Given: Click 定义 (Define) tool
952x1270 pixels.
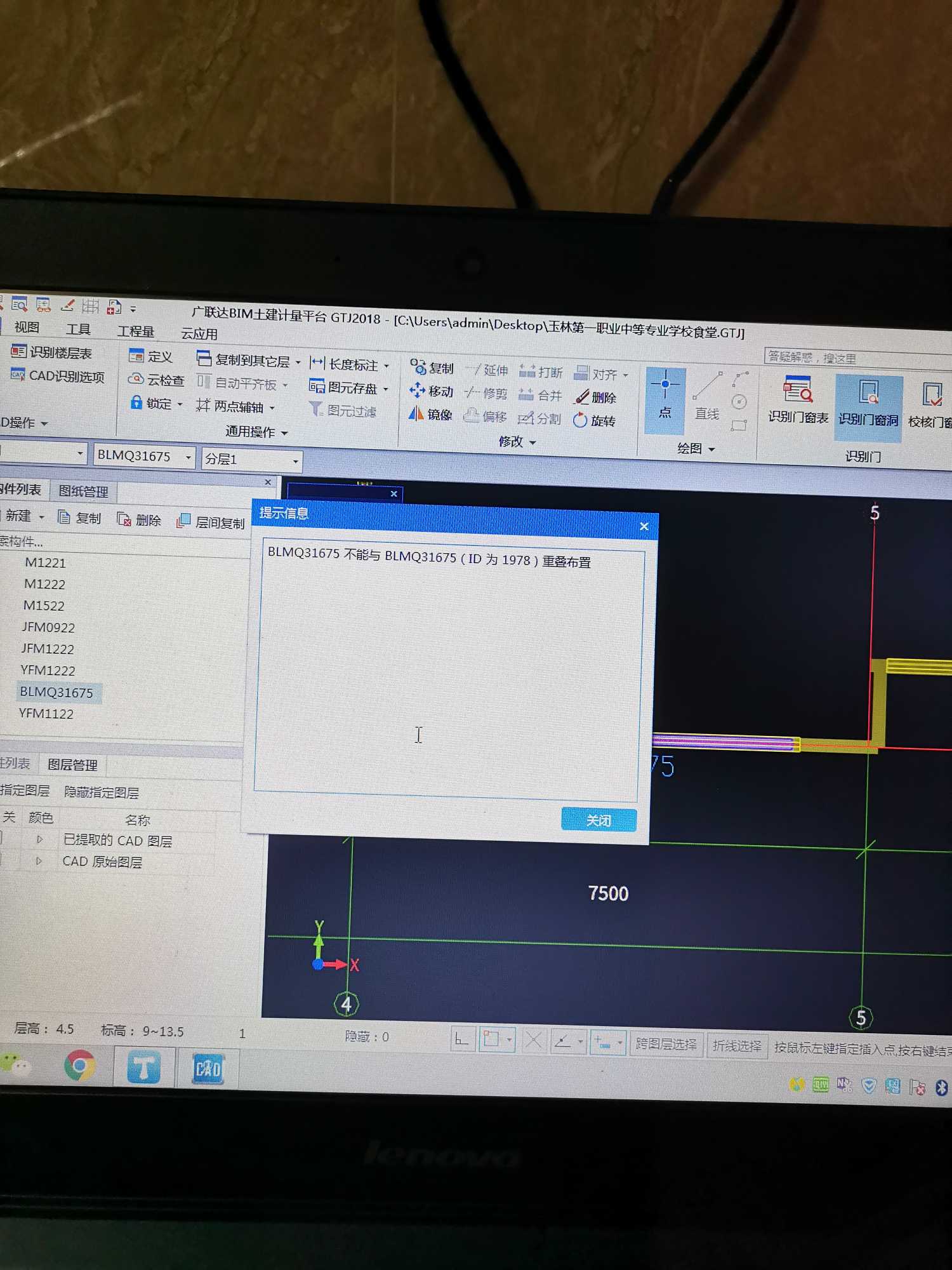Looking at the screenshot, I should (150, 356).
